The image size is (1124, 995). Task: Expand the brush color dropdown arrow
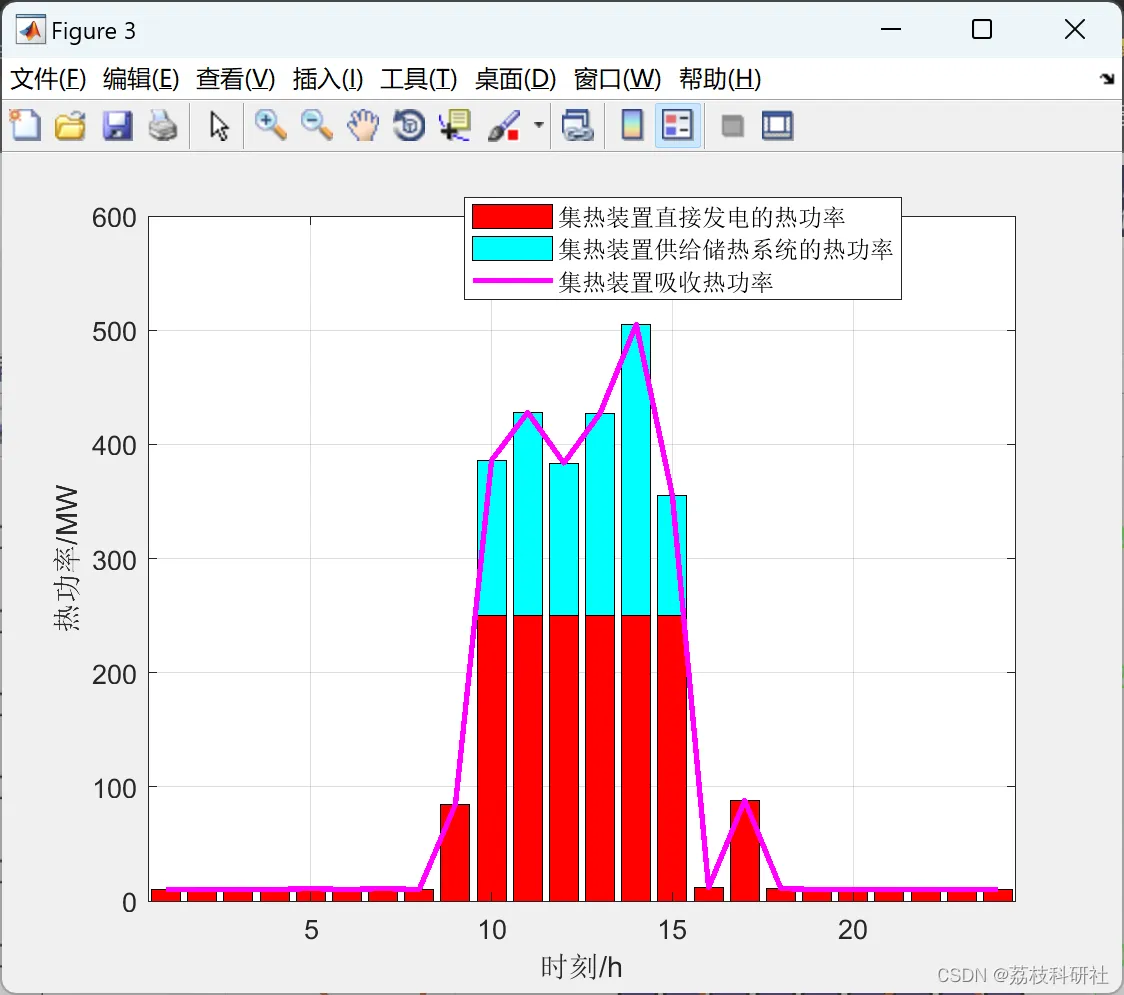tap(538, 125)
